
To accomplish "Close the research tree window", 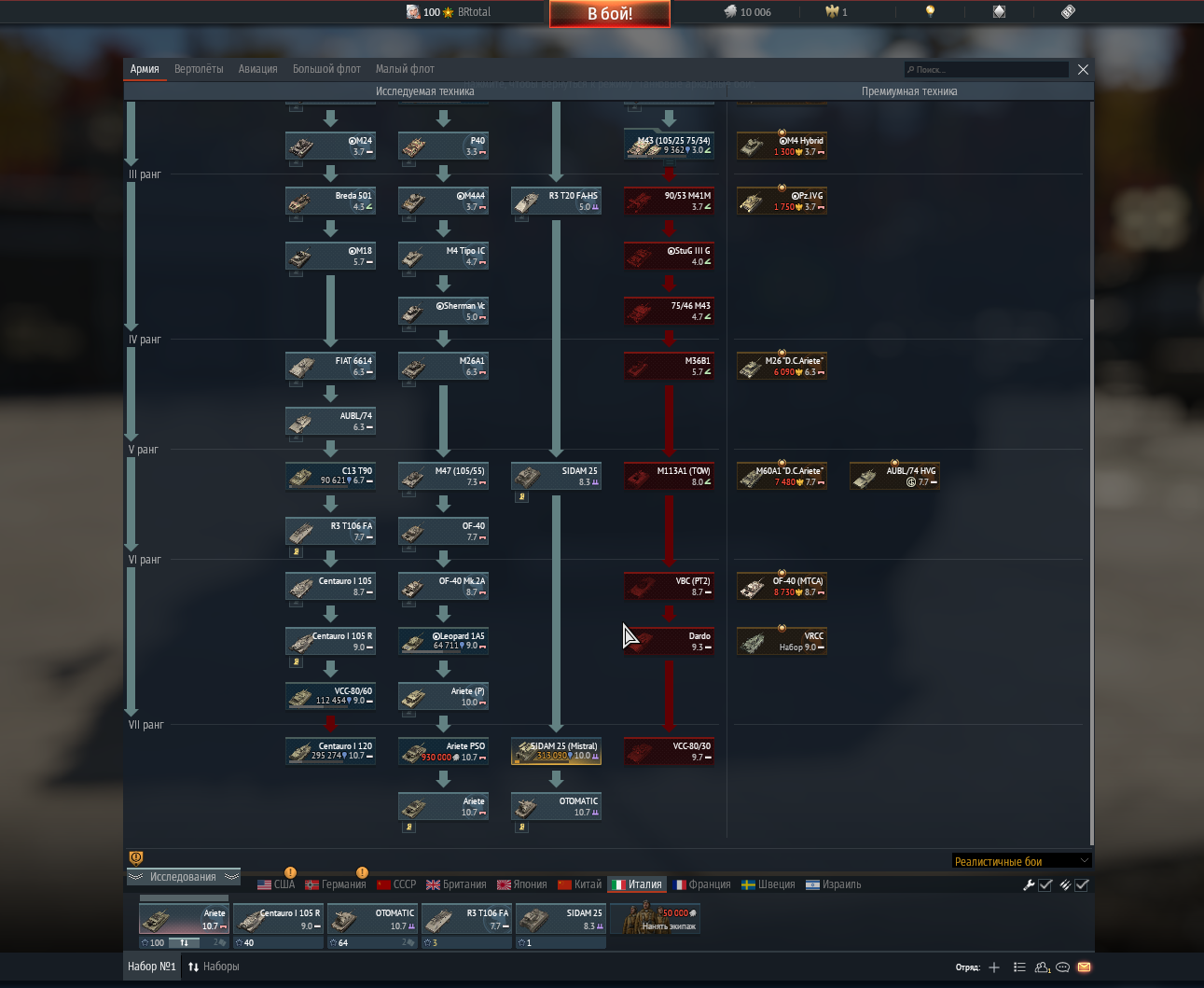I will point(1083,69).
